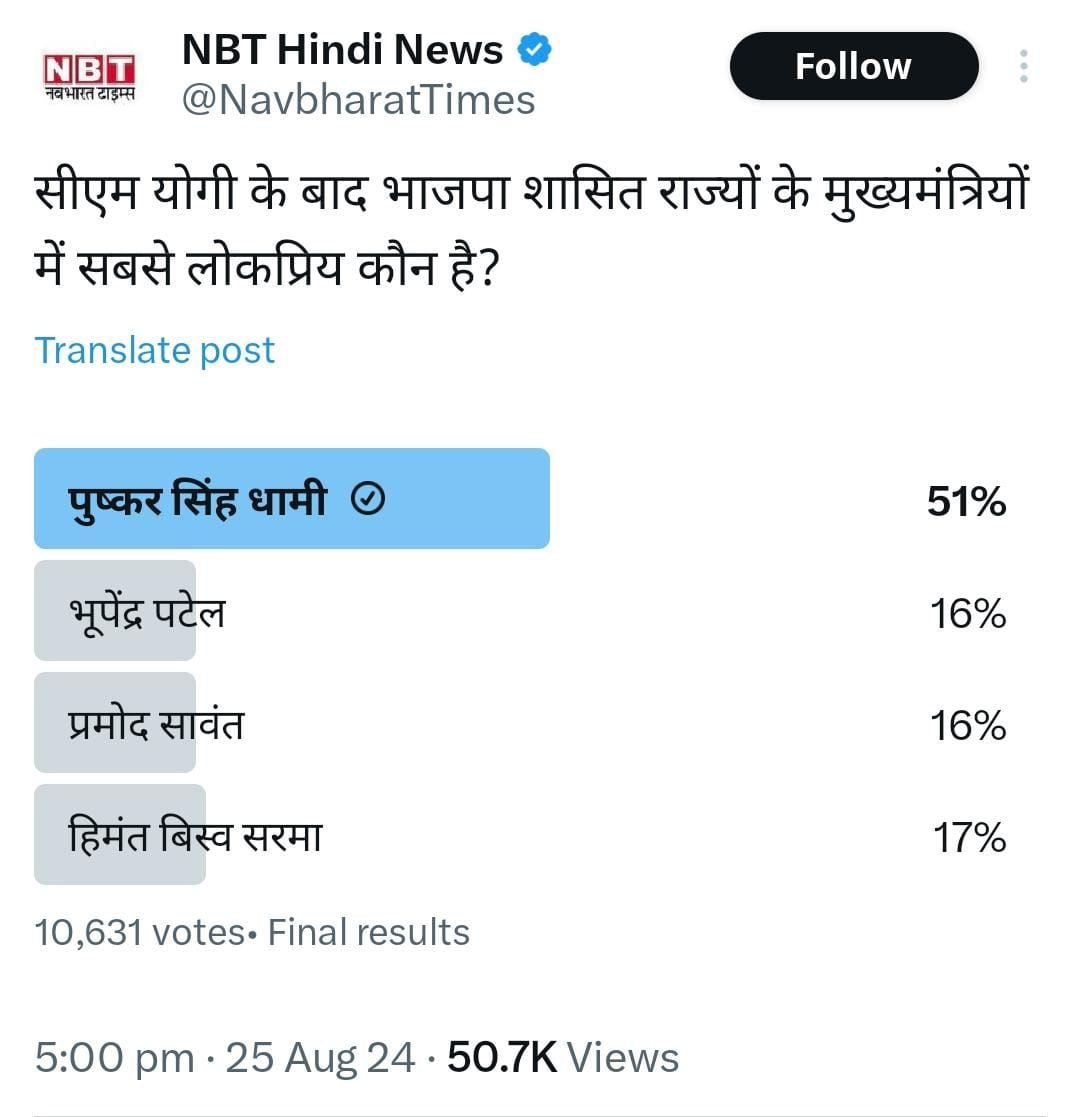Open the NBT profile avatar logo
1080x1117 pixels.
point(89,77)
